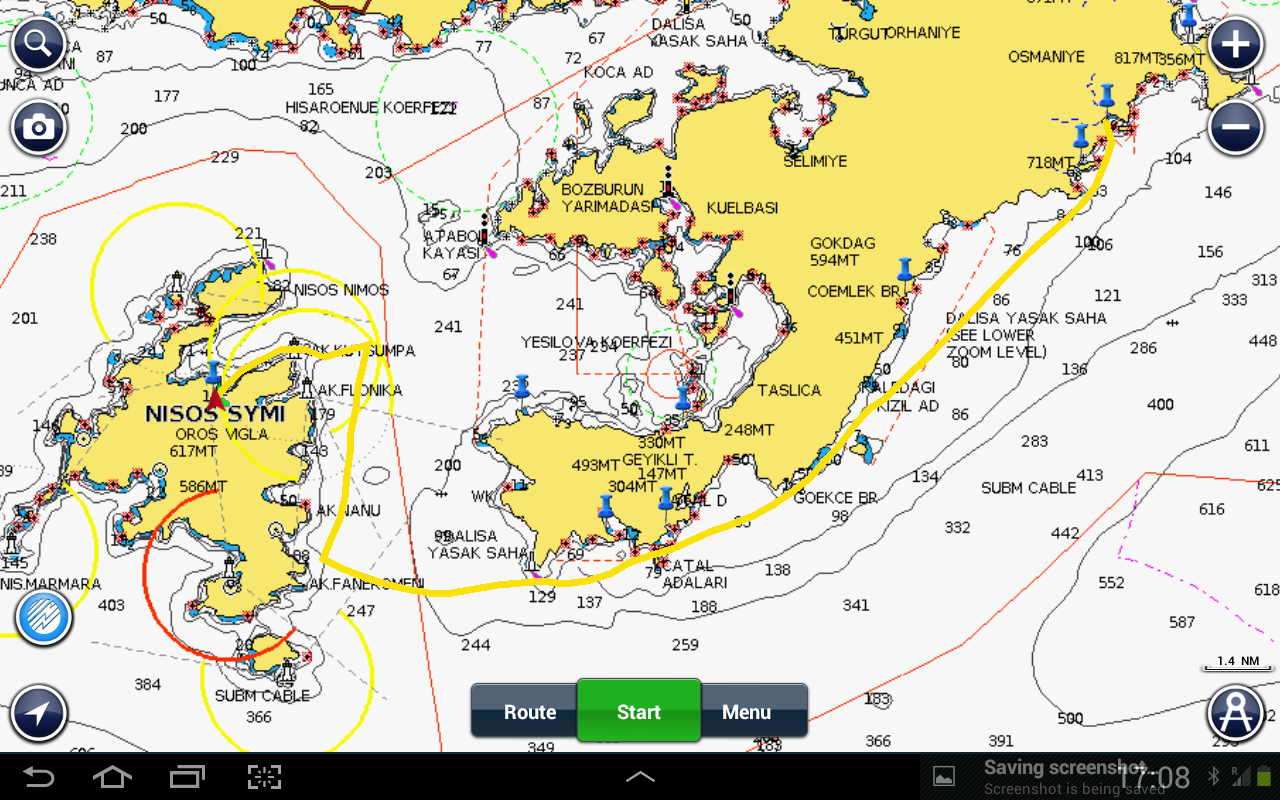Tap the screen capture icon in navbar
The height and width of the screenshot is (800, 1280).
point(264,777)
